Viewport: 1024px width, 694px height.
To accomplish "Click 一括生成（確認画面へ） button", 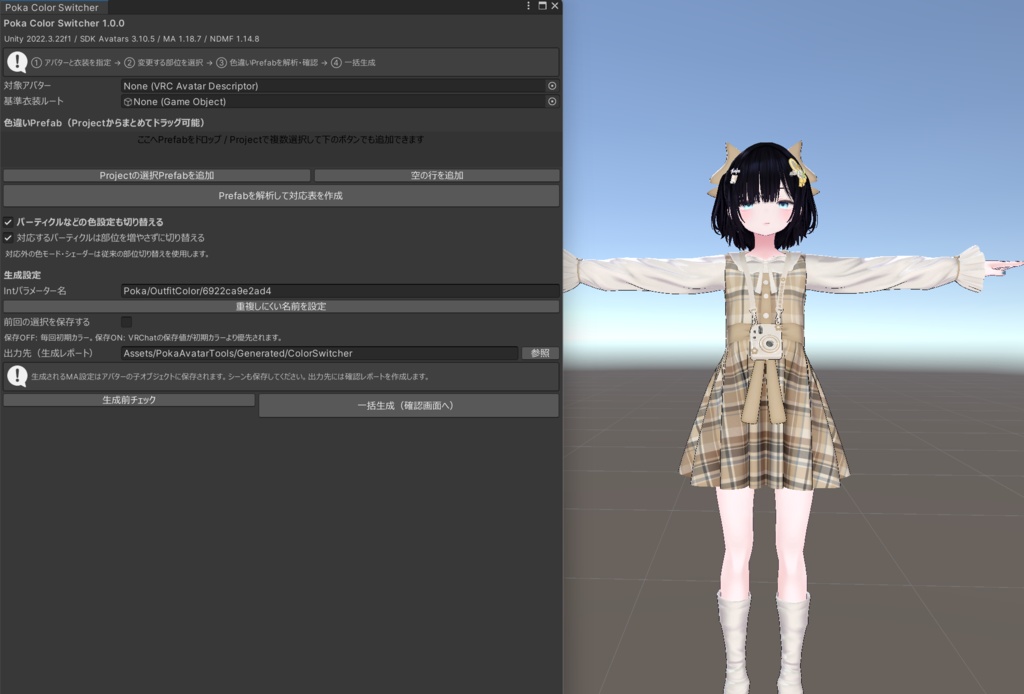I will click(x=409, y=405).
